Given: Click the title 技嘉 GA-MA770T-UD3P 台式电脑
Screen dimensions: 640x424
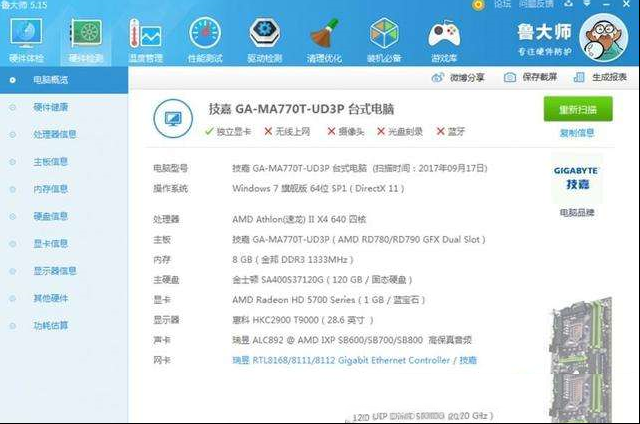Looking at the screenshot, I should [301, 109].
